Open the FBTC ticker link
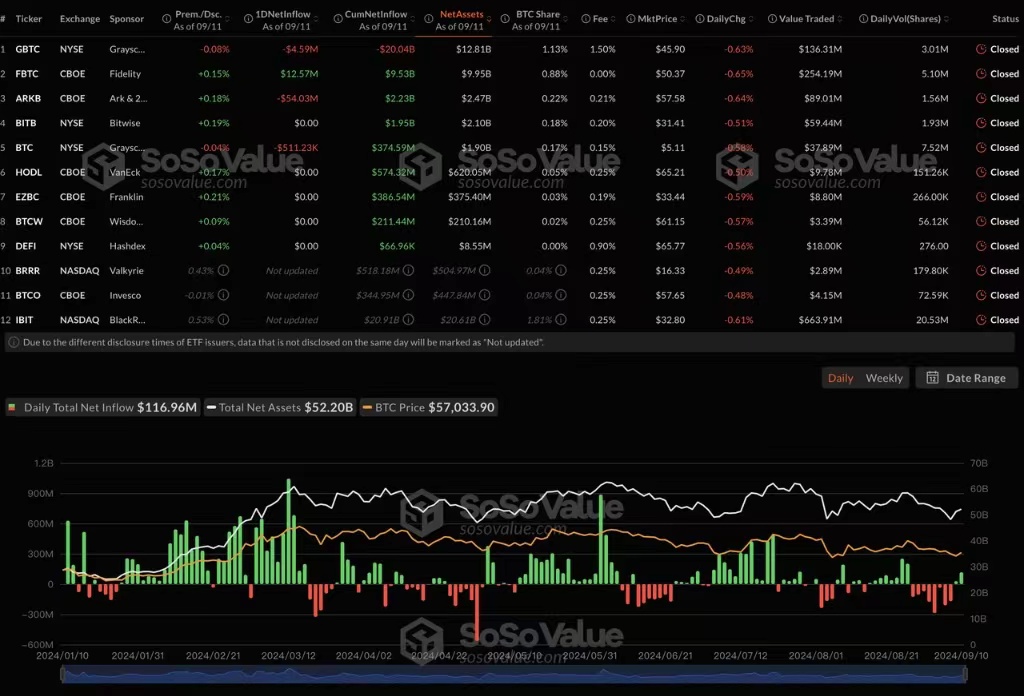Viewport: 1024px width, 696px height. [27, 74]
